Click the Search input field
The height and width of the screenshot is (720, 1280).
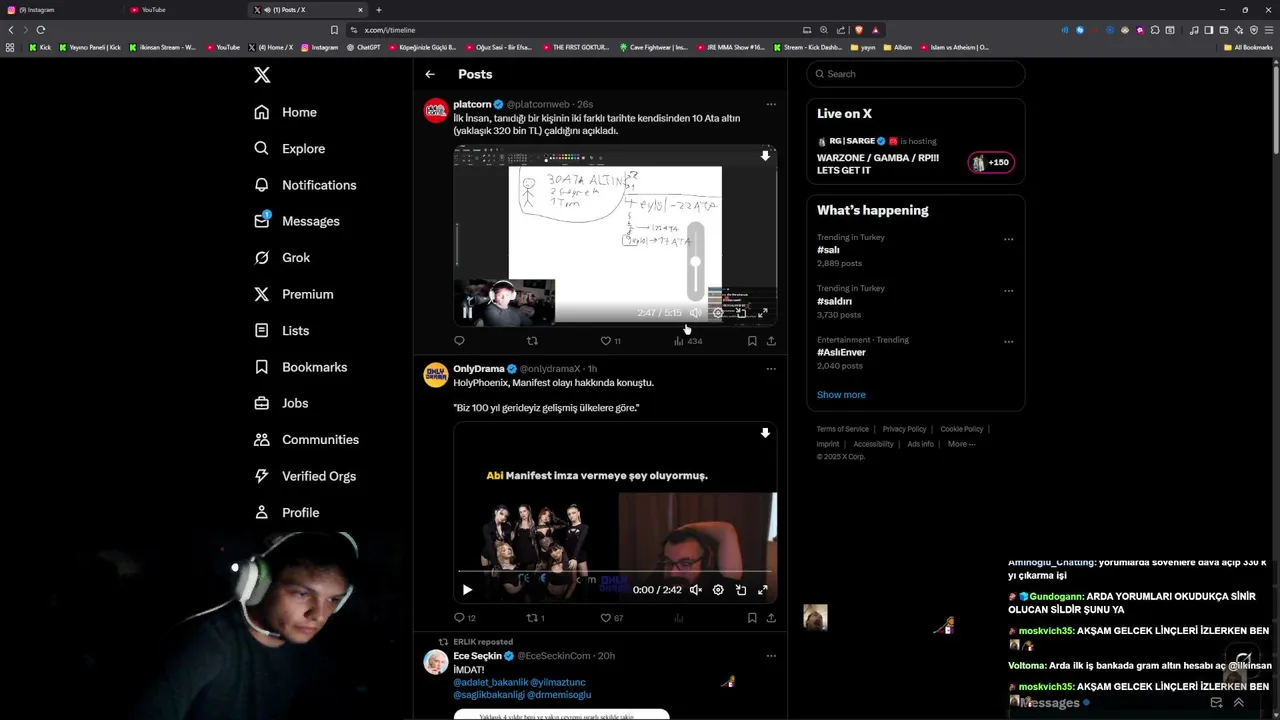(x=916, y=74)
